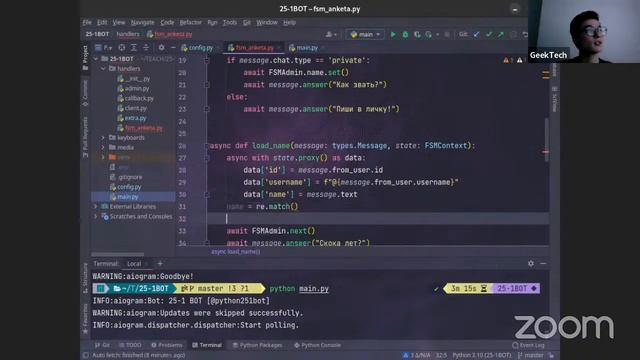Image resolution: width=640 pixels, height=360 pixels.
Task: Collapse all icon in the Project panel
Action: click(x=146, y=48)
